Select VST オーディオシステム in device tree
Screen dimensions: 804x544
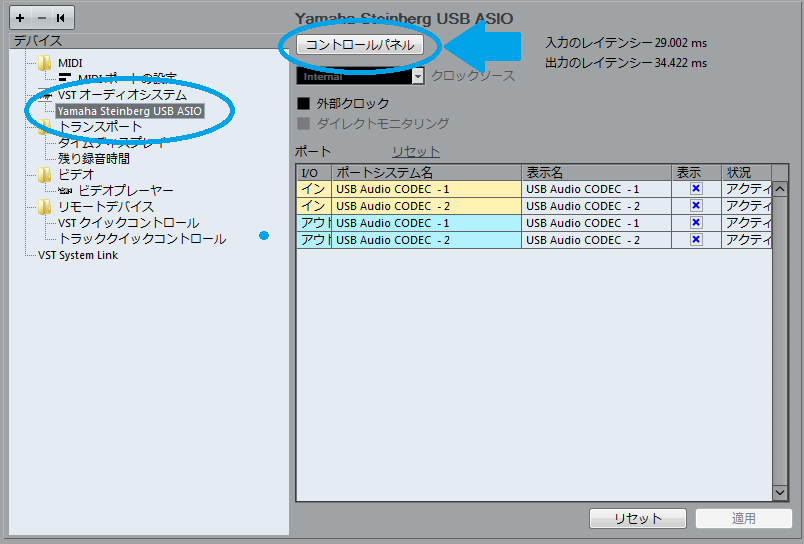(x=122, y=95)
